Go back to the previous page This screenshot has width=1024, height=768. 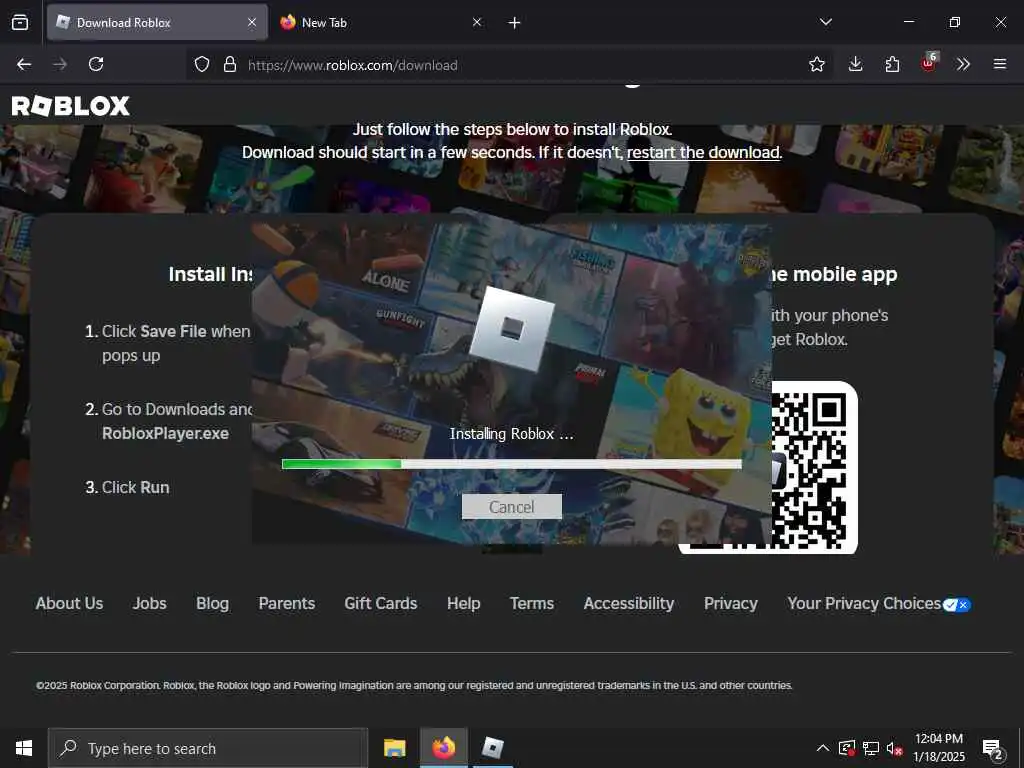[x=24, y=64]
